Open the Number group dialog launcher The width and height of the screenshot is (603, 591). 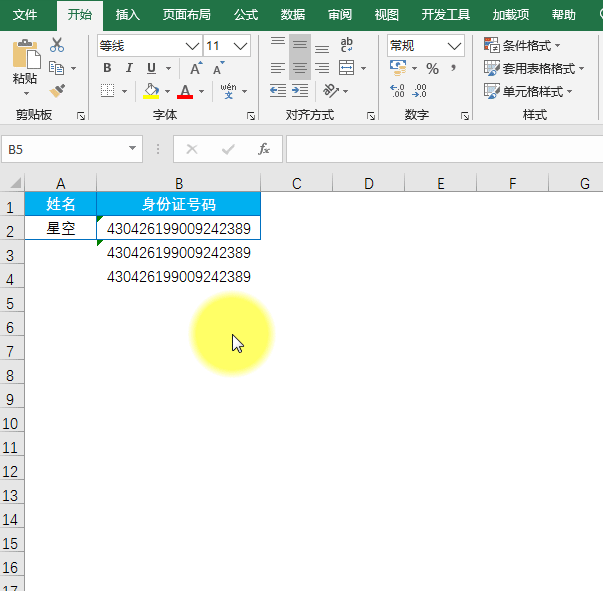(465, 116)
